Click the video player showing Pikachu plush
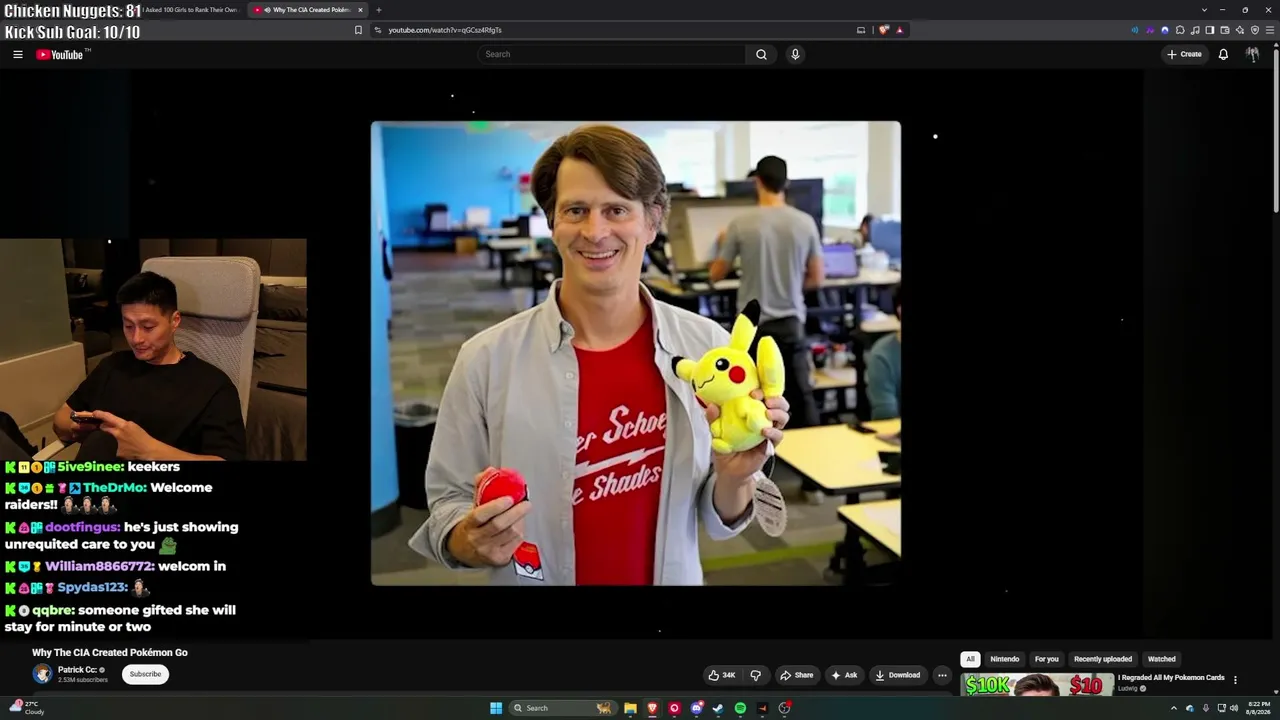The height and width of the screenshot is (720, 1280). (636, 353)
